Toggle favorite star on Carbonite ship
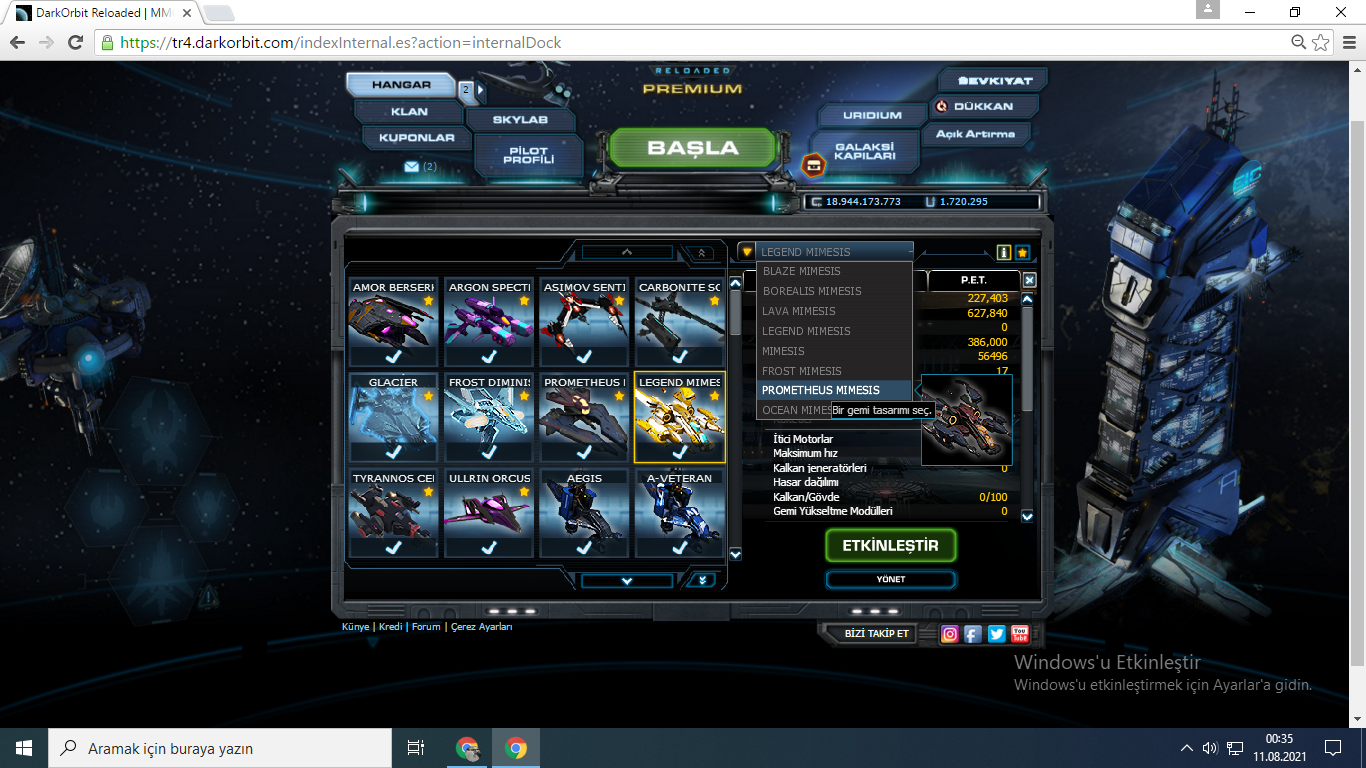The width and height of the screenshot is (1366, 768). tap(714, 300)
